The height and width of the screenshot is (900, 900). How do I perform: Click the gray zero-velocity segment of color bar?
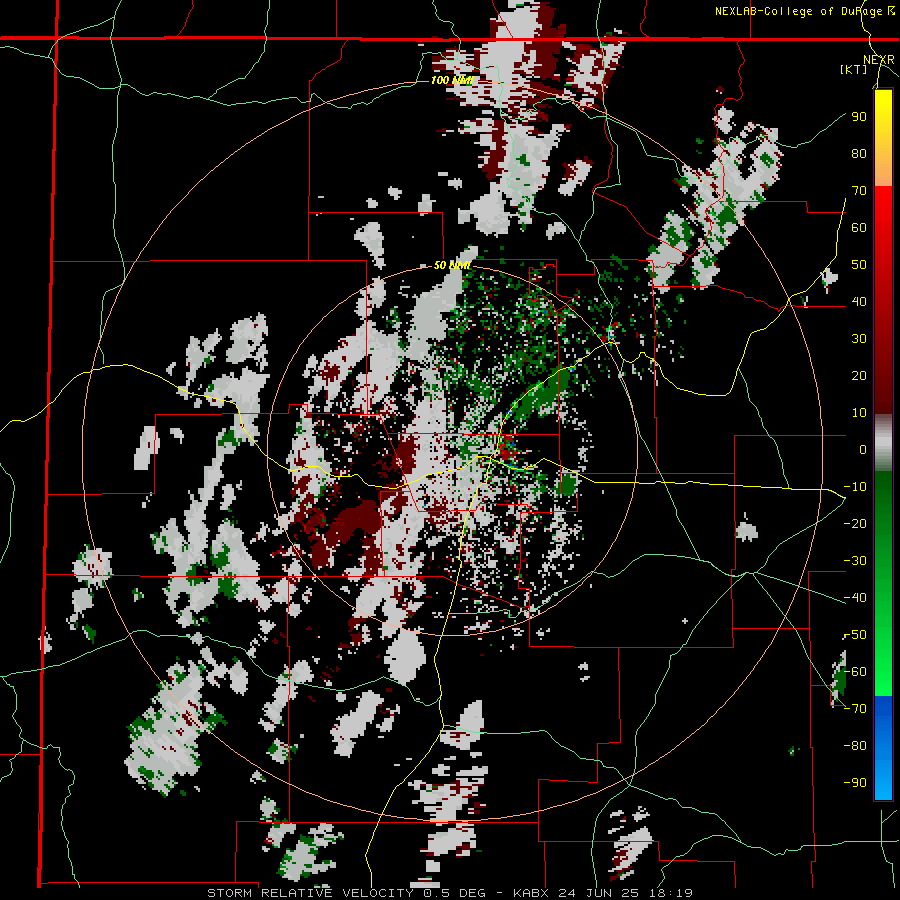click(x=883, y=443)
